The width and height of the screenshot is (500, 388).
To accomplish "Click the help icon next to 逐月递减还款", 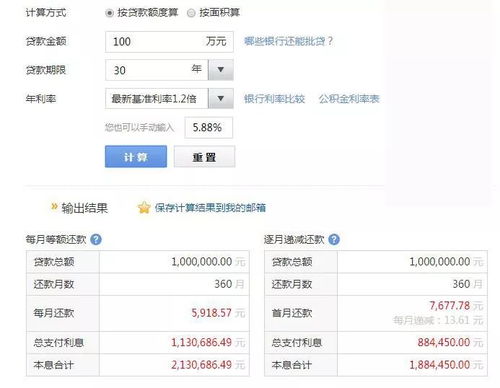I will point(334,240).
